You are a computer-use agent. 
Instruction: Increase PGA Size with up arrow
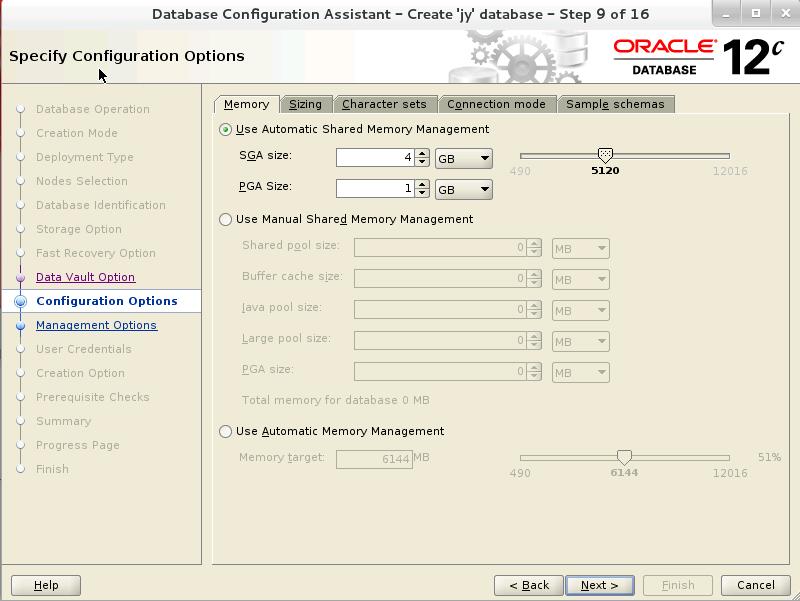click(x=422, y=184)
